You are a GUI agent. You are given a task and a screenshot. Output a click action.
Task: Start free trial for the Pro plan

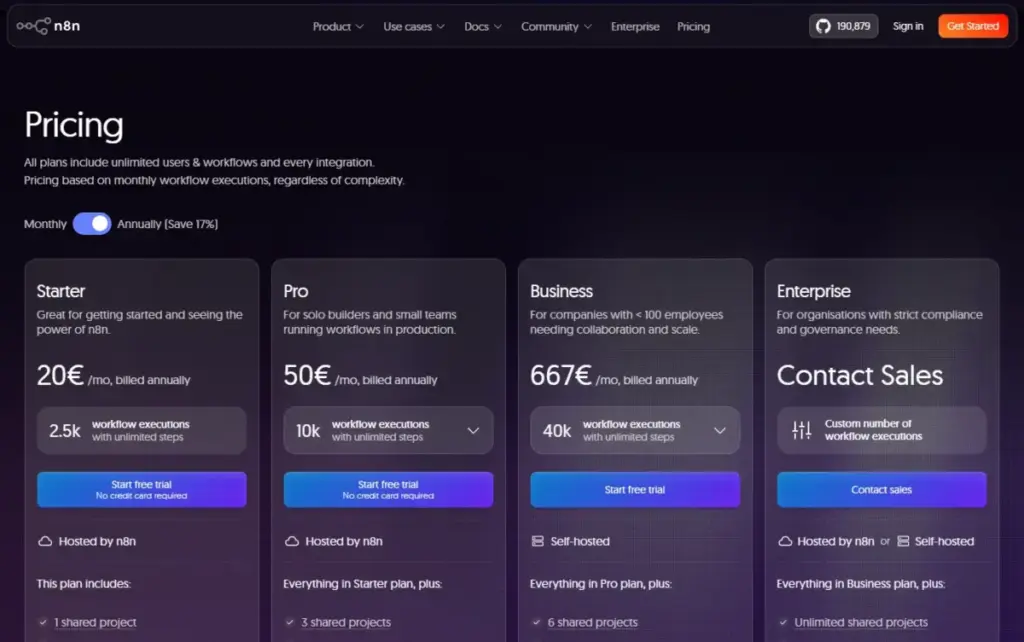(x=388, y=489)
